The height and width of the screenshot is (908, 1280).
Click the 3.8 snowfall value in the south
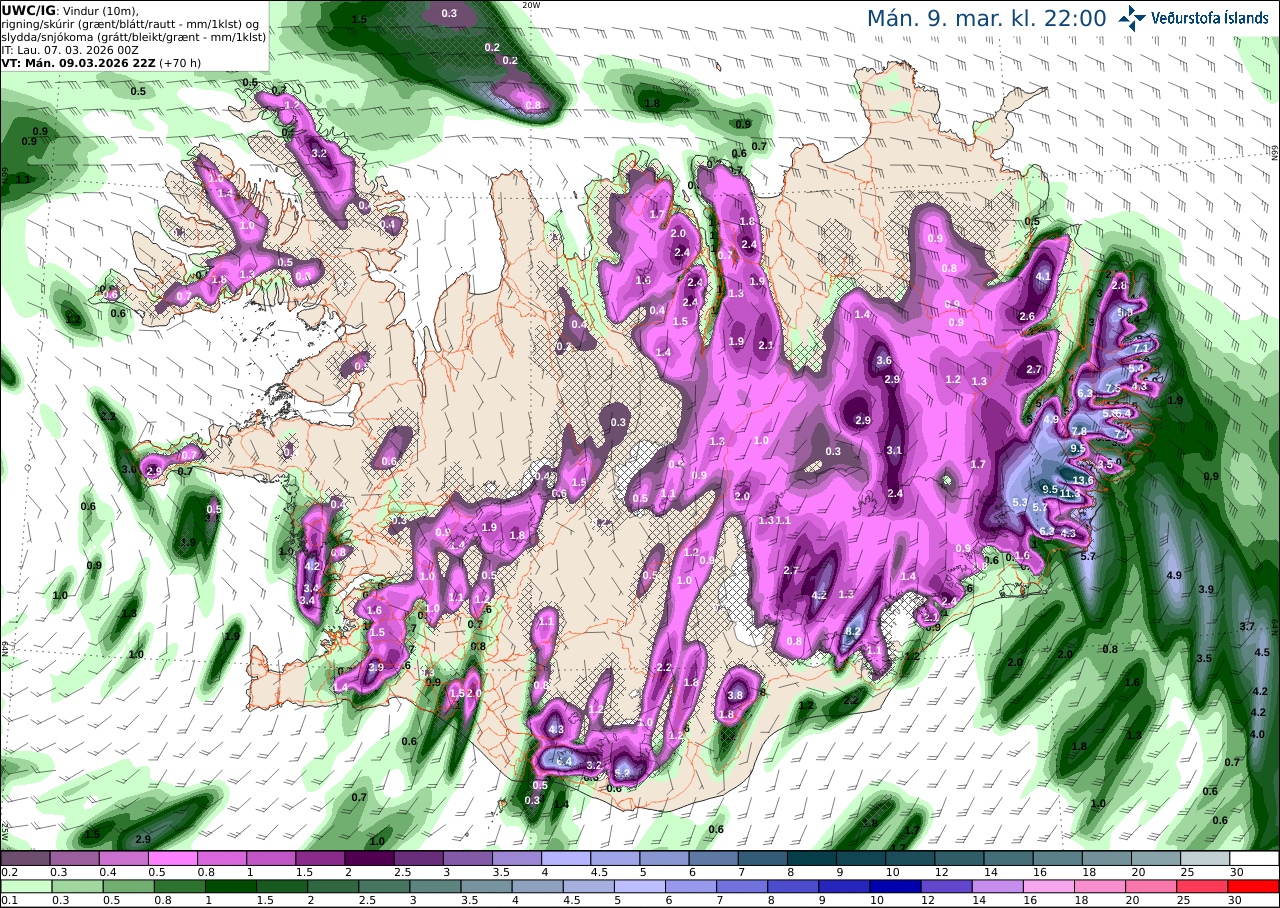[x=735, y=695]
